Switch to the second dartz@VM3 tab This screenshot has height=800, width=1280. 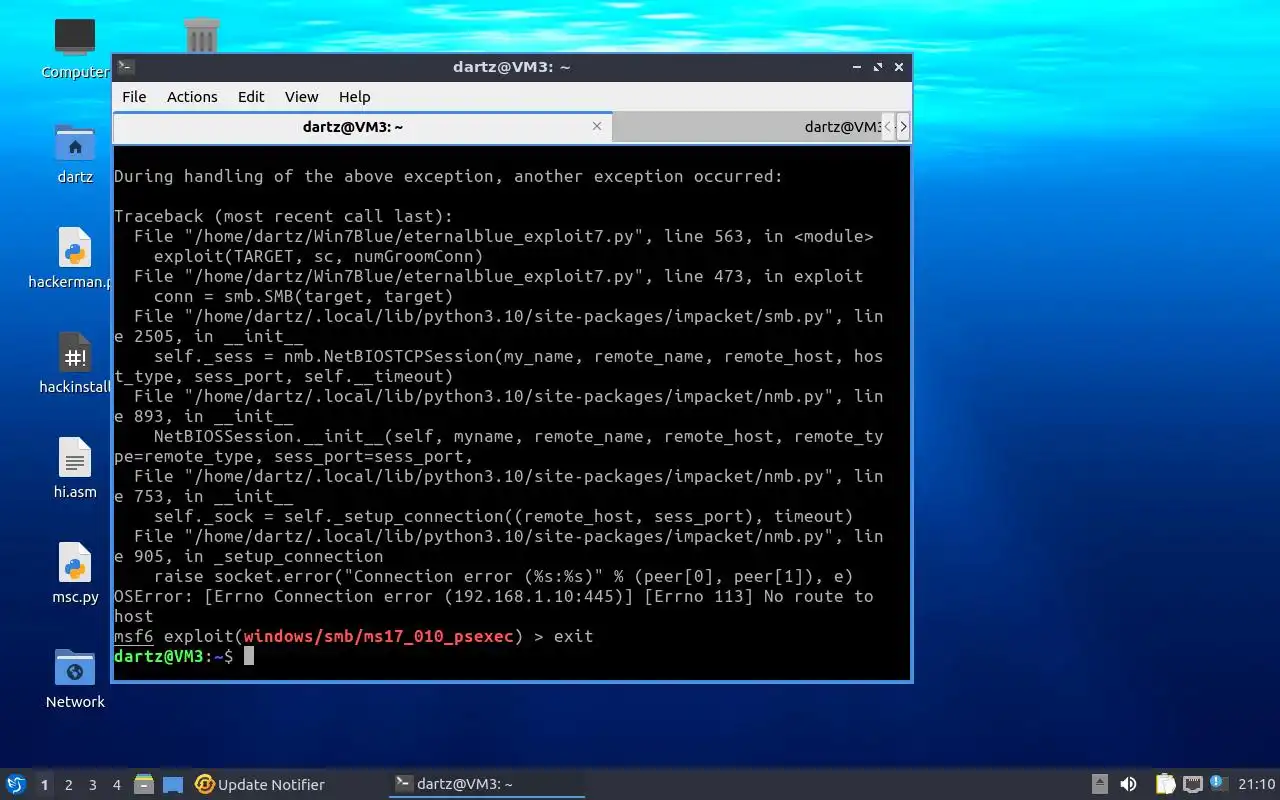(x=748, y=127)
